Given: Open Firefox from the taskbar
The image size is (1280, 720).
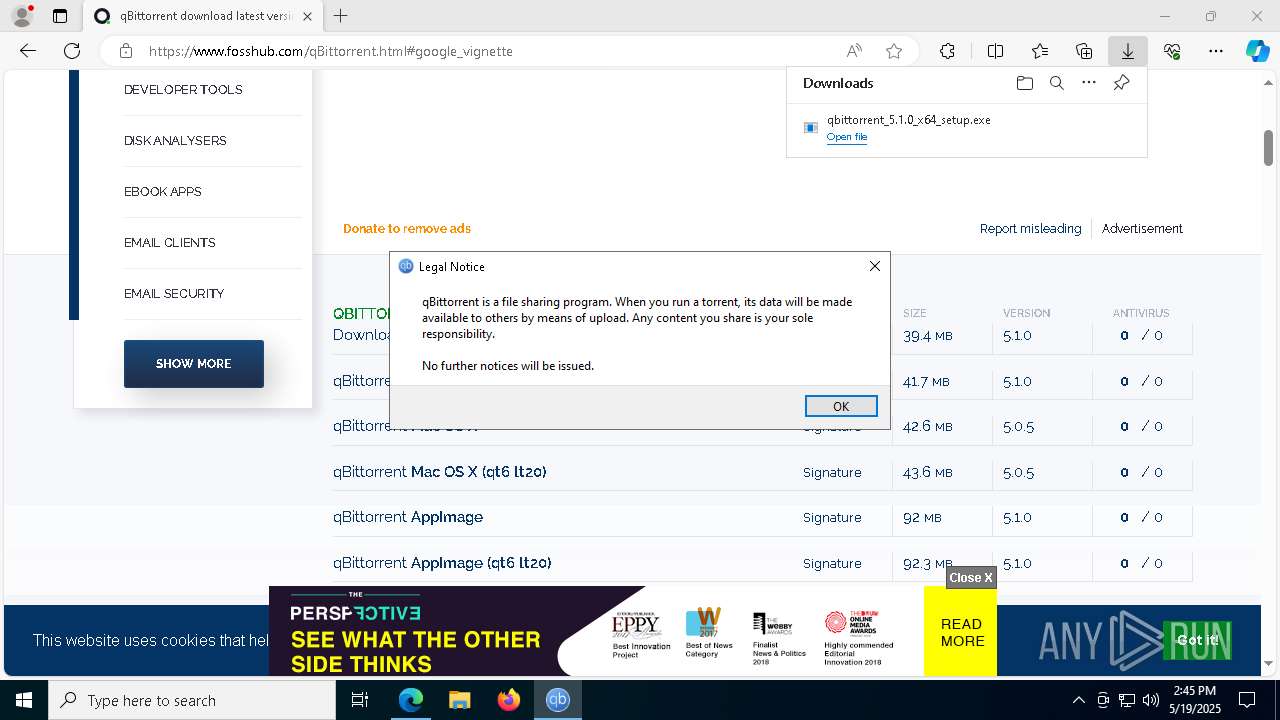Looking at the screenshot, I should [x=509, y=700].
